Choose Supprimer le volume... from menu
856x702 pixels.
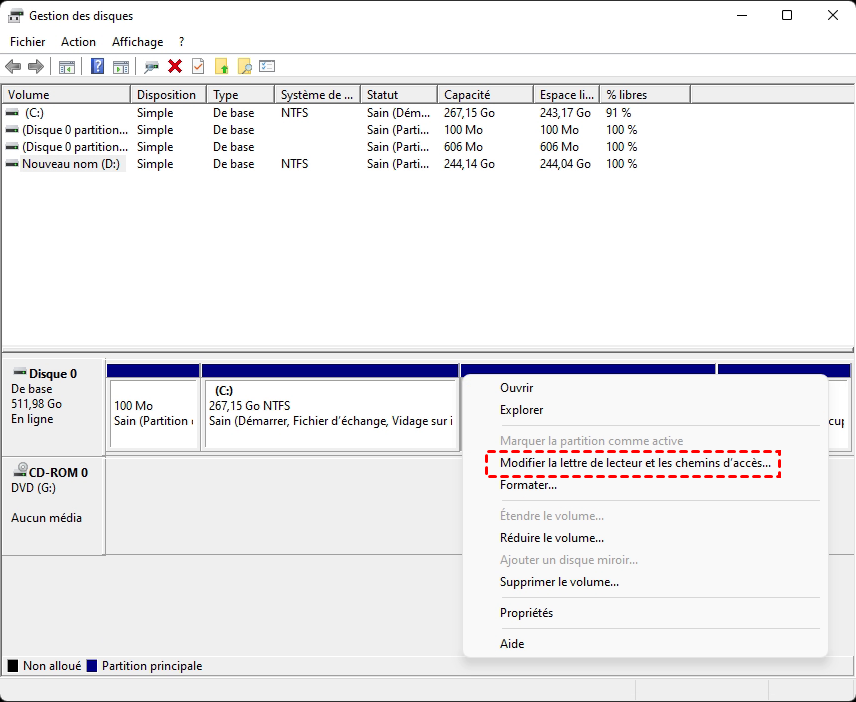tap(559, 582)
